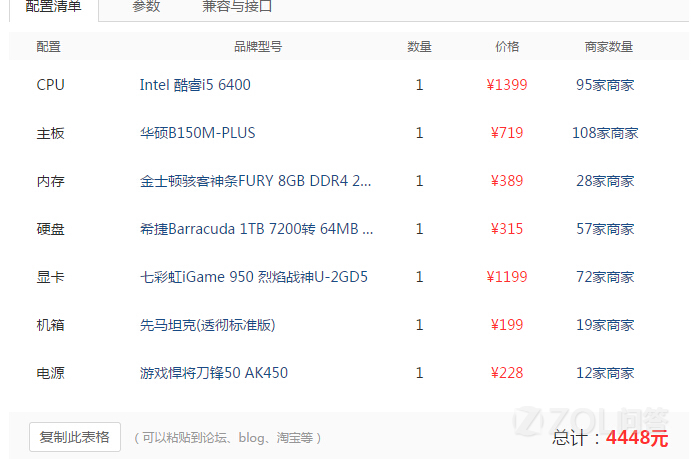Image resolution: width=691 pixels, height=459 pixels.
Task: Select the ¥719 motherboard price
Action: [507, 133]
